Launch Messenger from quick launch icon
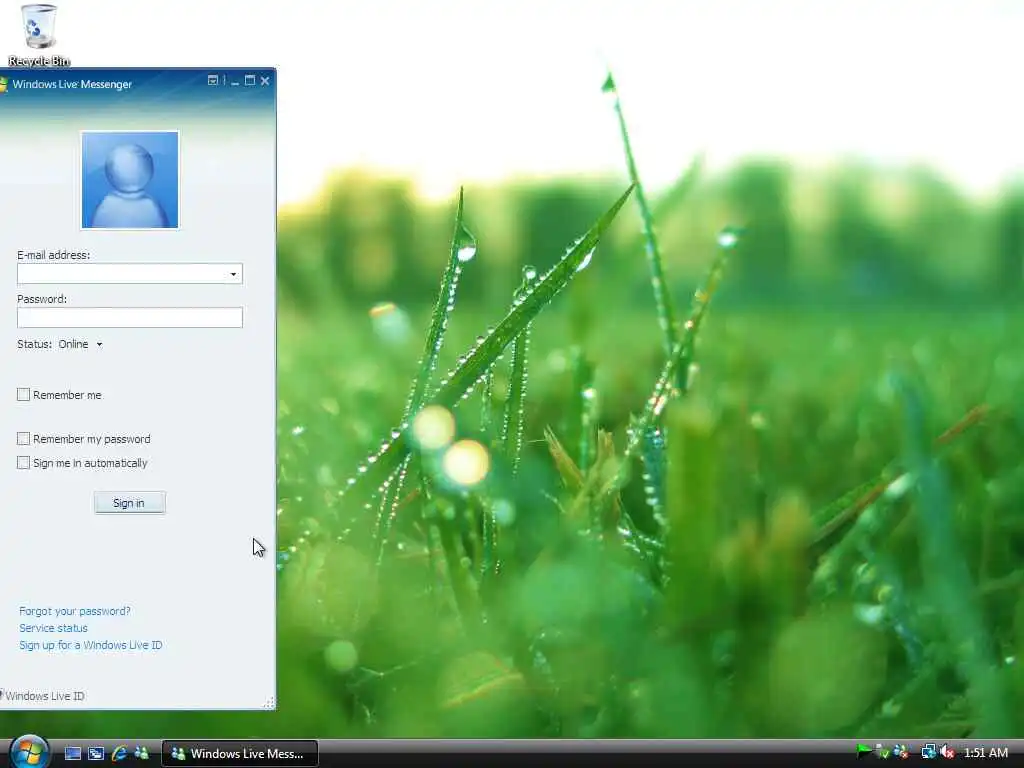Viewport: 1024px width, 768px height. pyautogui.click(x=141, y=754)
